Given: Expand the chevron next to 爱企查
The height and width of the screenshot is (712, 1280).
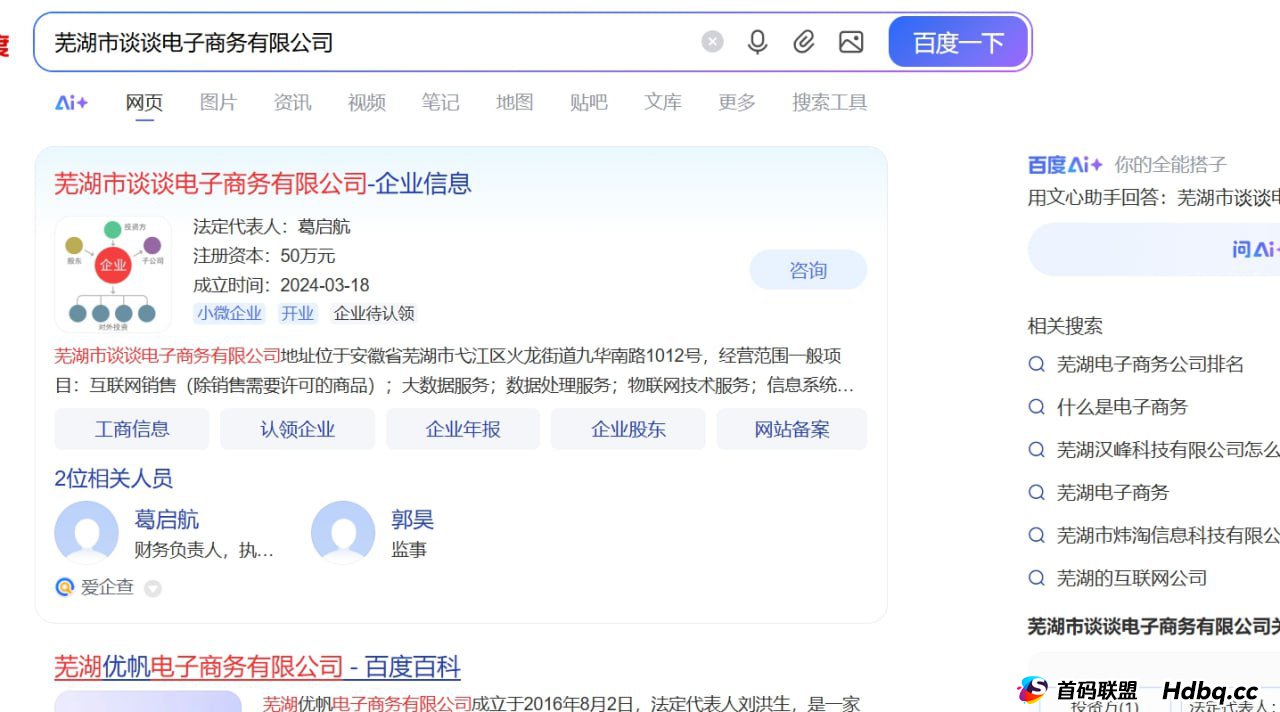Looking at the screenshot, I should tap(152, 589).
